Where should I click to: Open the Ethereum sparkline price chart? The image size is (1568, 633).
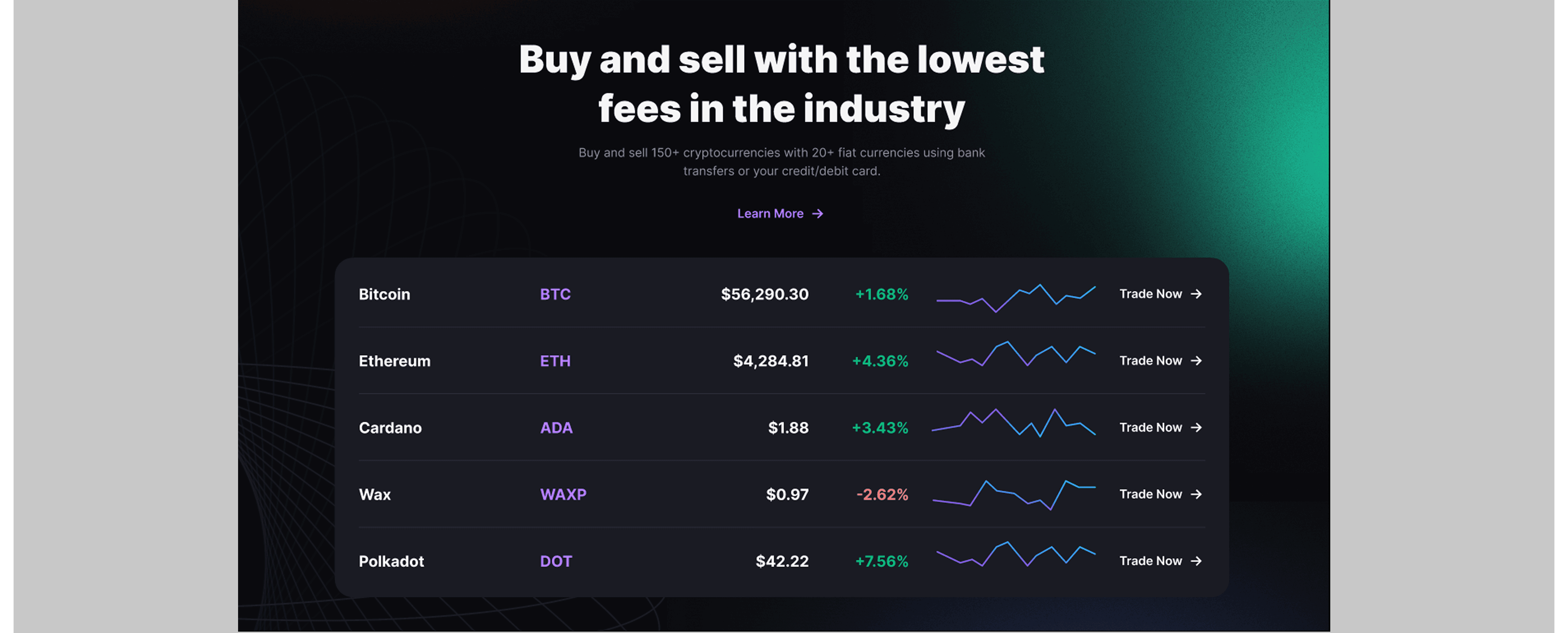pyautogui.click(x=1015, y=354)
